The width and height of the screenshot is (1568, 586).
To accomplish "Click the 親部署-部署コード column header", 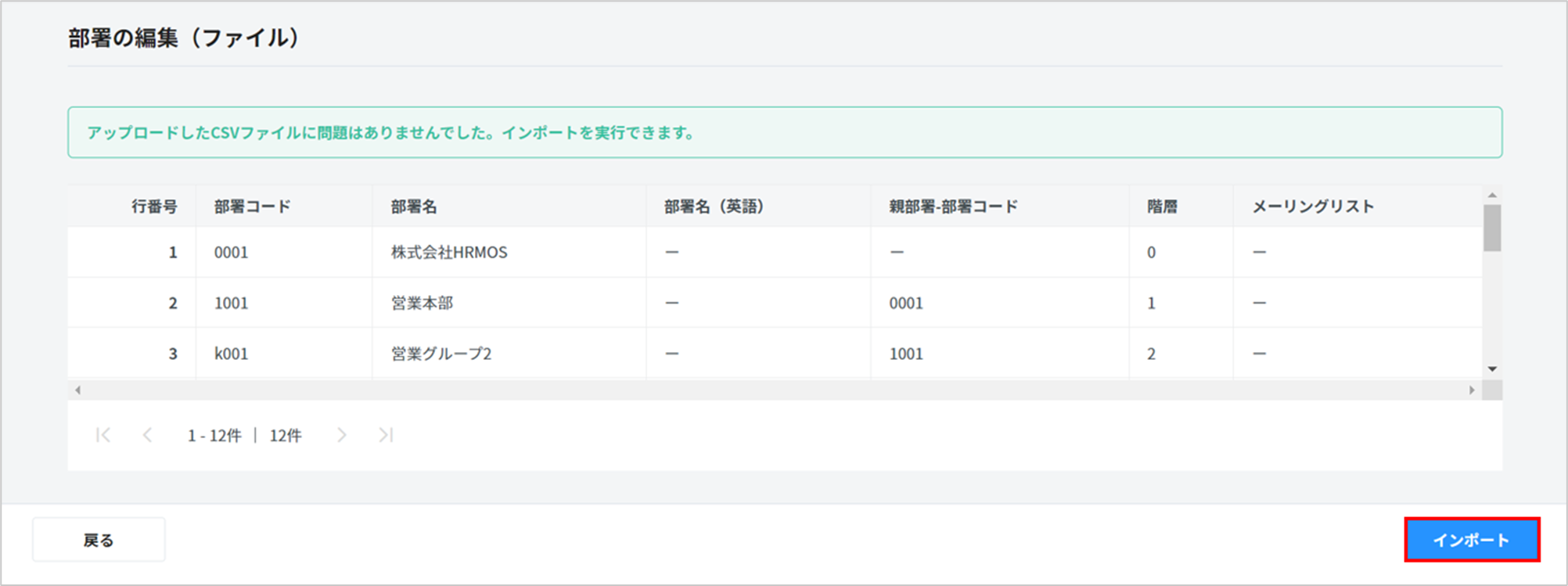I will [953, 207].
